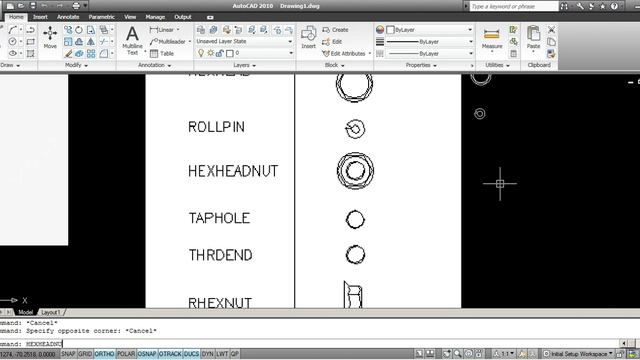Open the Home ribbon tab
This screenshot has width=640, height=360.
point(16,17)
